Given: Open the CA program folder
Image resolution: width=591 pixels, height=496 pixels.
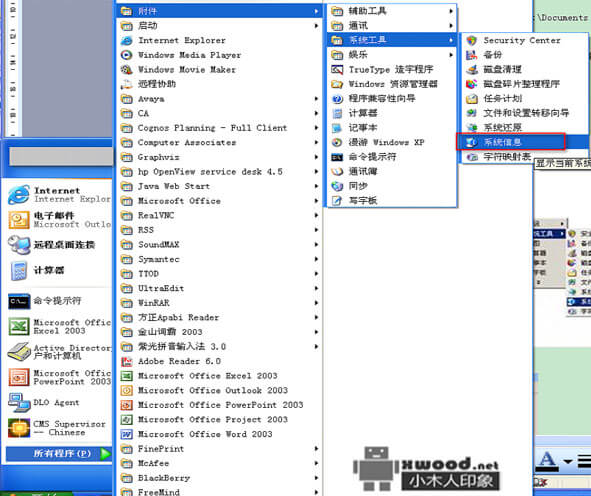Looking at the screenshot, I should (219, 113).
